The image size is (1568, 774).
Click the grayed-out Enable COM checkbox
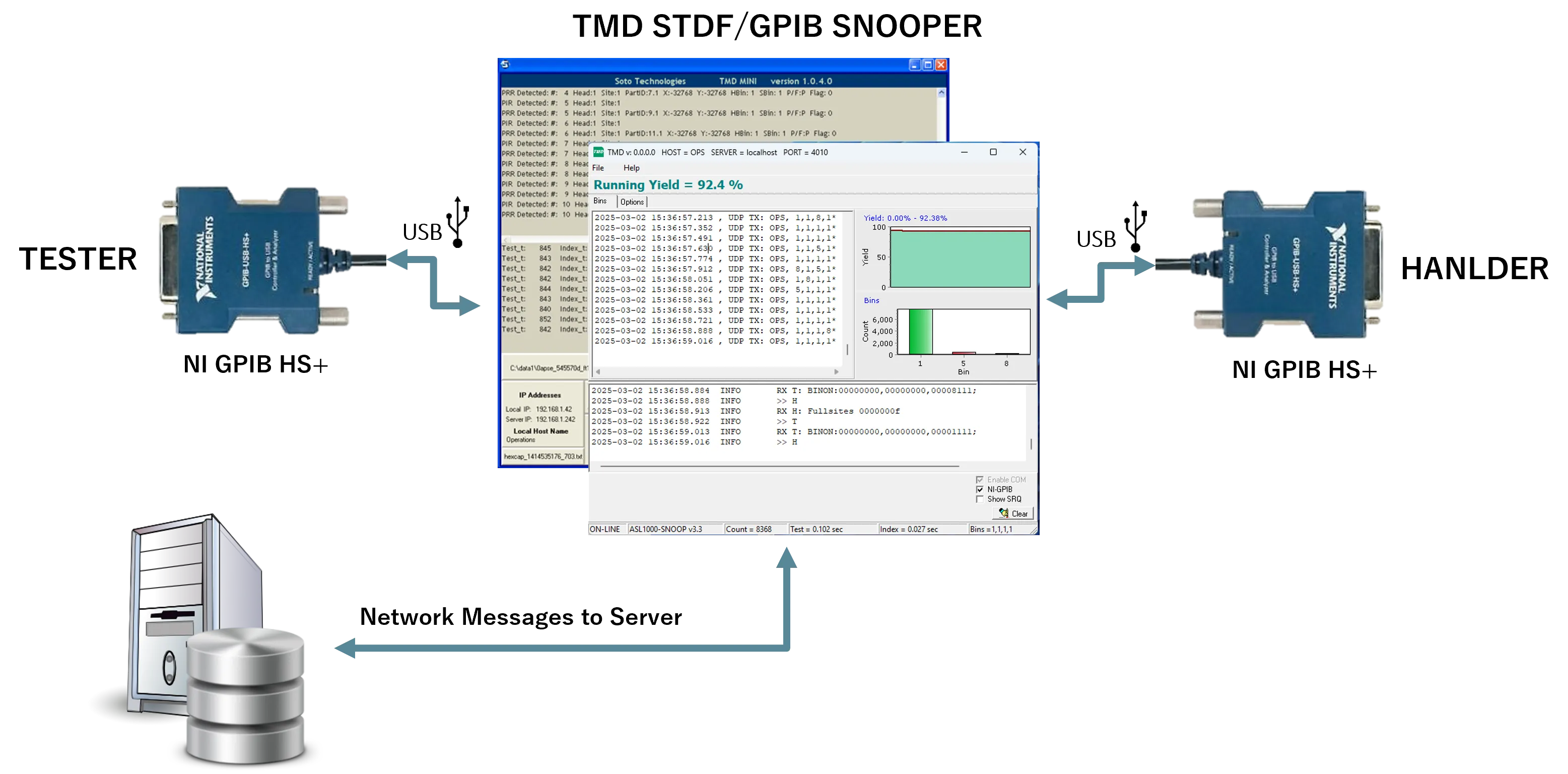coord(980,479)
